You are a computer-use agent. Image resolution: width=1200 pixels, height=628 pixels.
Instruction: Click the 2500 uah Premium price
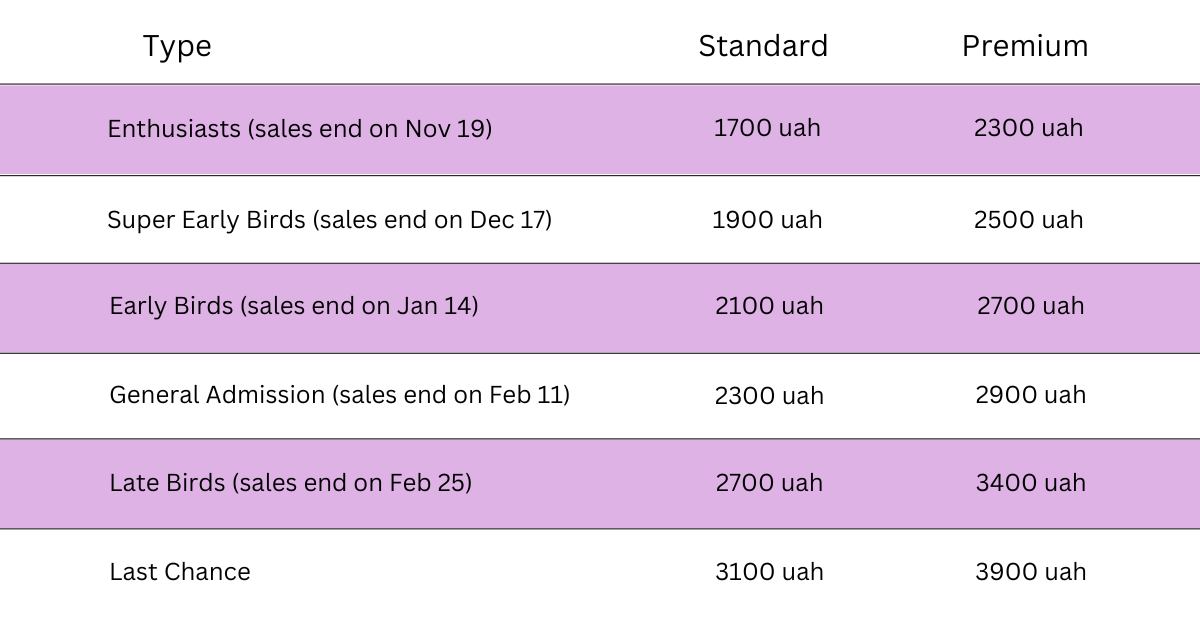click(1029, 220)
